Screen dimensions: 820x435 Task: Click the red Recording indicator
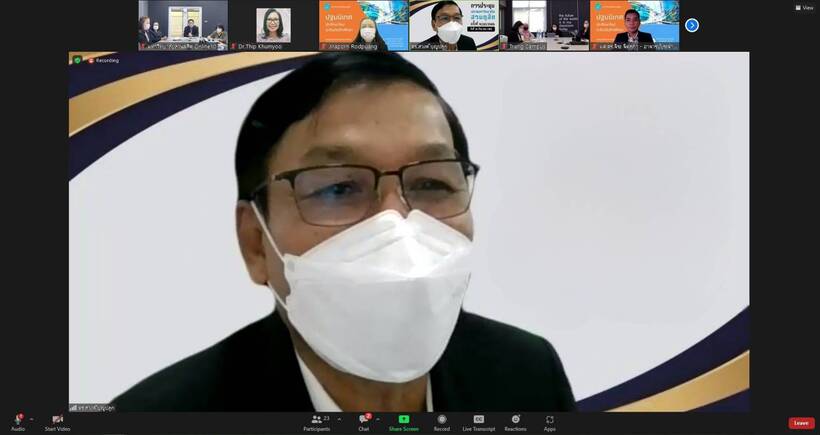coord(104,61)
